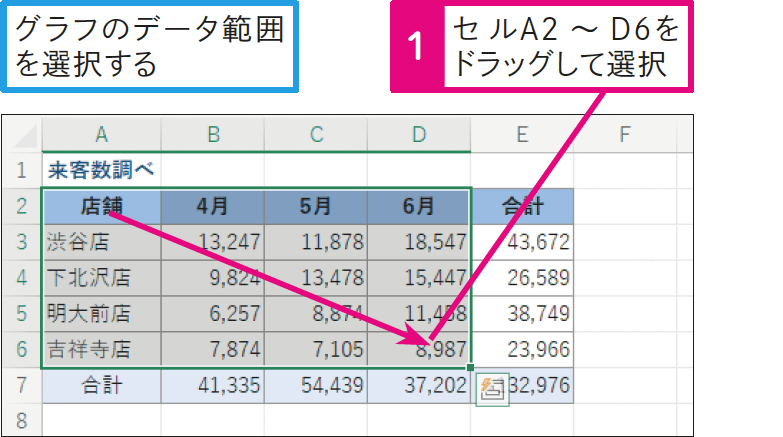Click the 4月 header cell
The height and width of the screenshot is (437, 783).
click(x=213, y=206)
